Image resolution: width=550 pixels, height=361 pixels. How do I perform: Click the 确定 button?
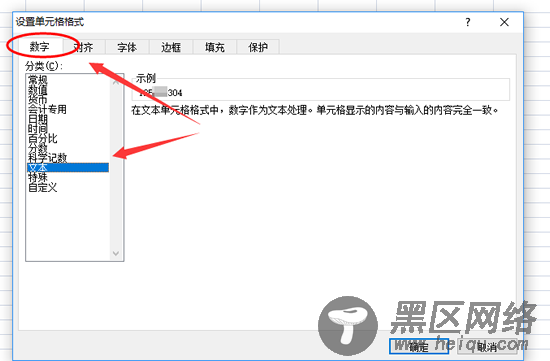419,347
